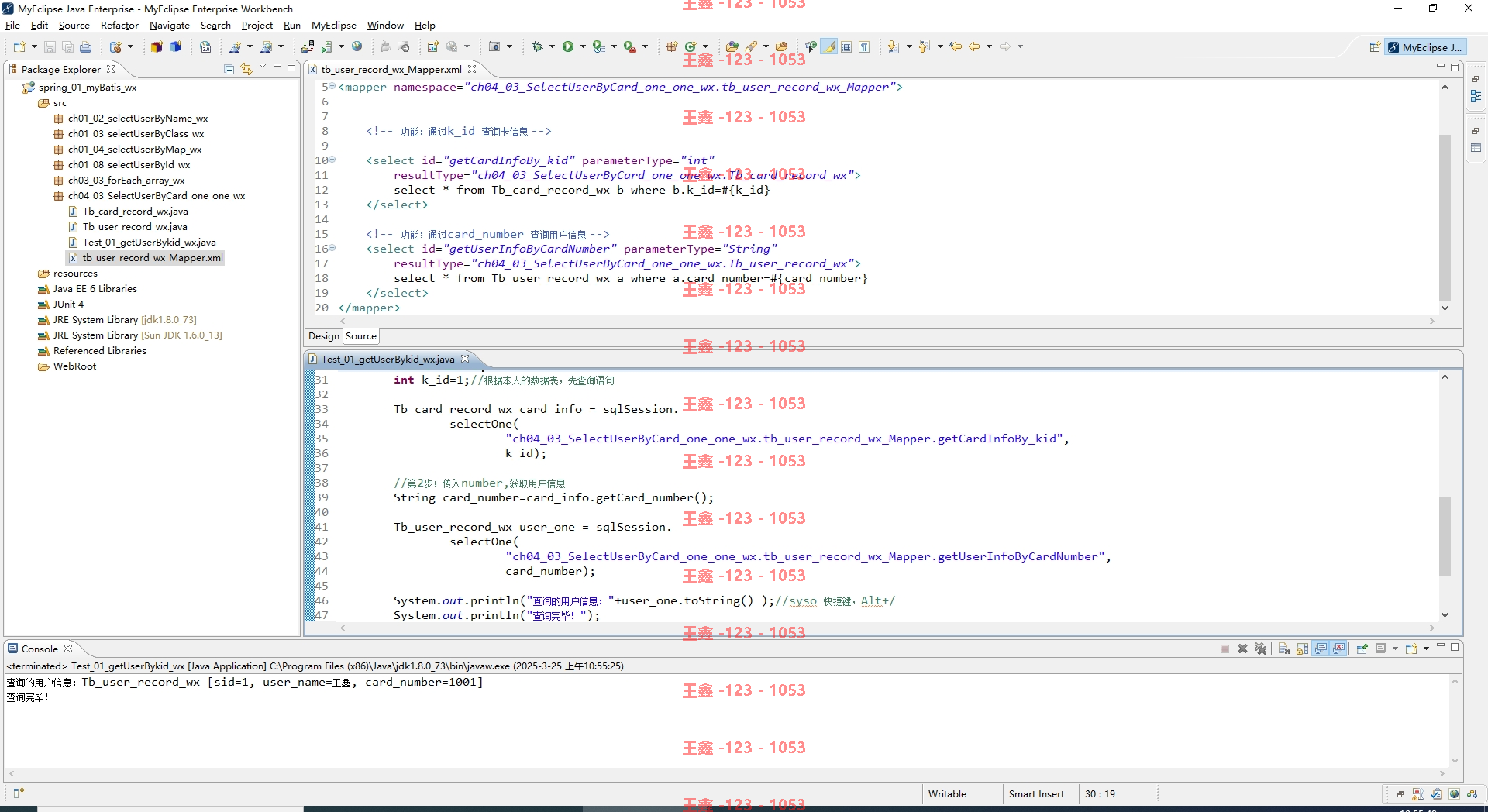The image size is (1488, 812).
Task: Open the Open Console dropdown arrow
Action: click(1426, 649)
